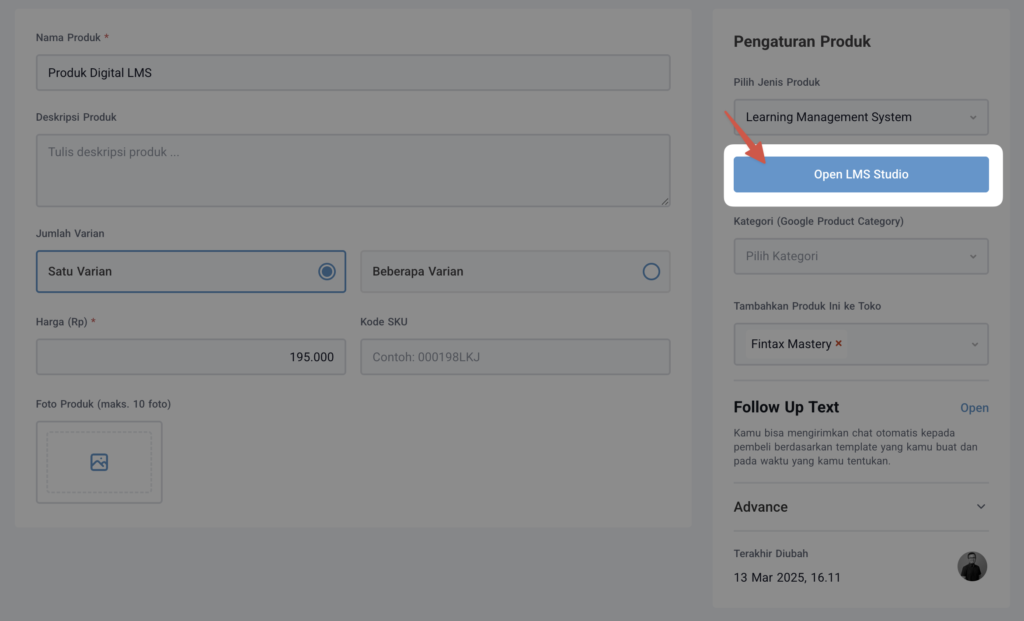Focus the Nama Produk text field

352,73
